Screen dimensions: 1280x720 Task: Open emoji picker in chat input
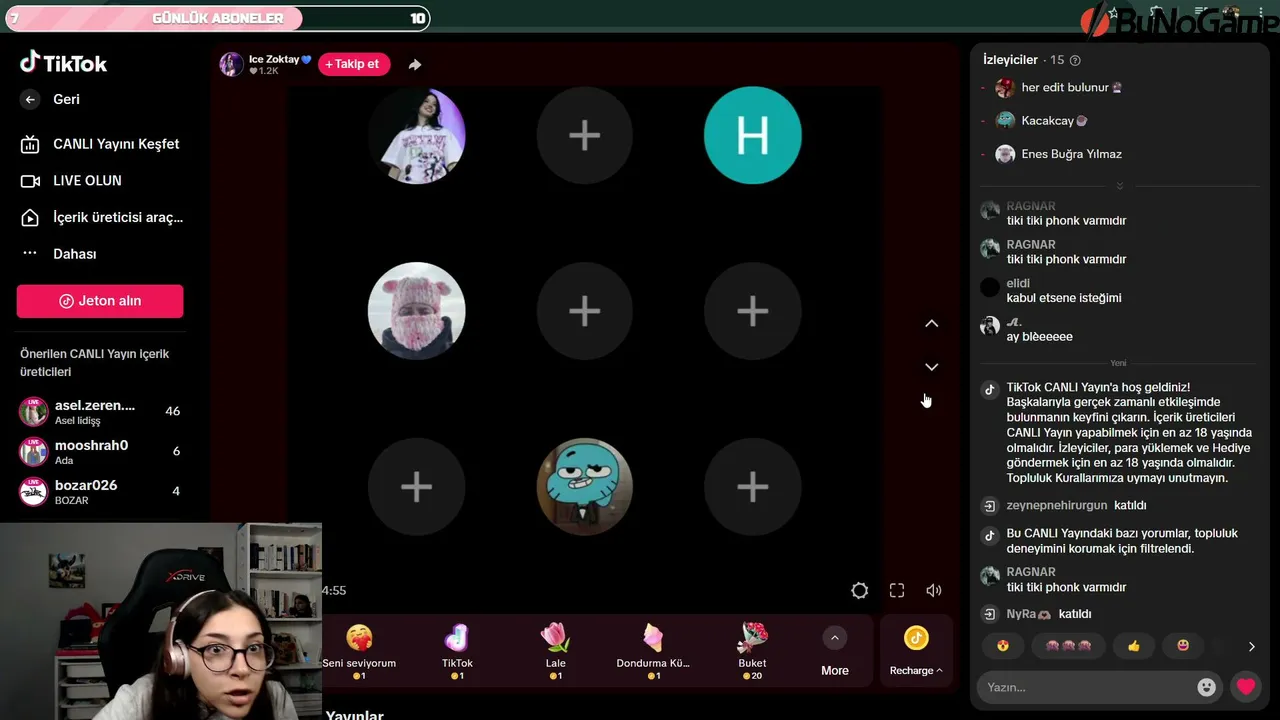[x=1207, y=687]
